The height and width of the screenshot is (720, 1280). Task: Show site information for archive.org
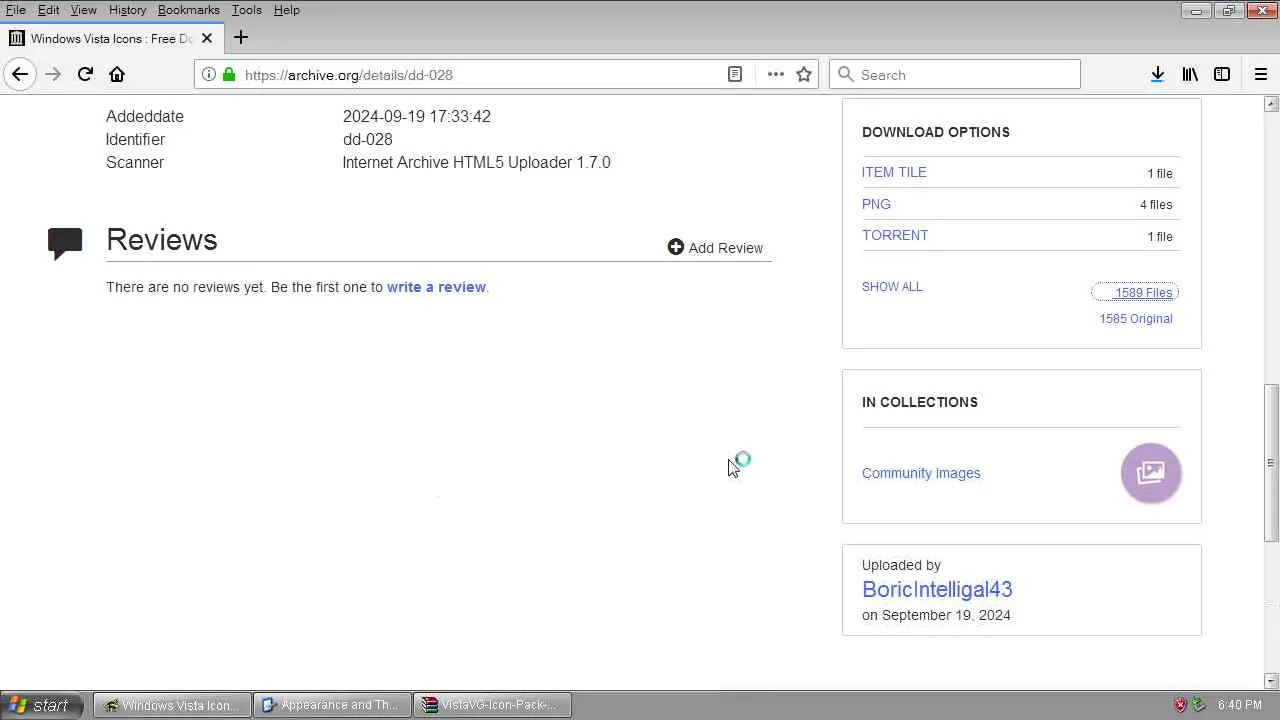click(x=208, y=74)
